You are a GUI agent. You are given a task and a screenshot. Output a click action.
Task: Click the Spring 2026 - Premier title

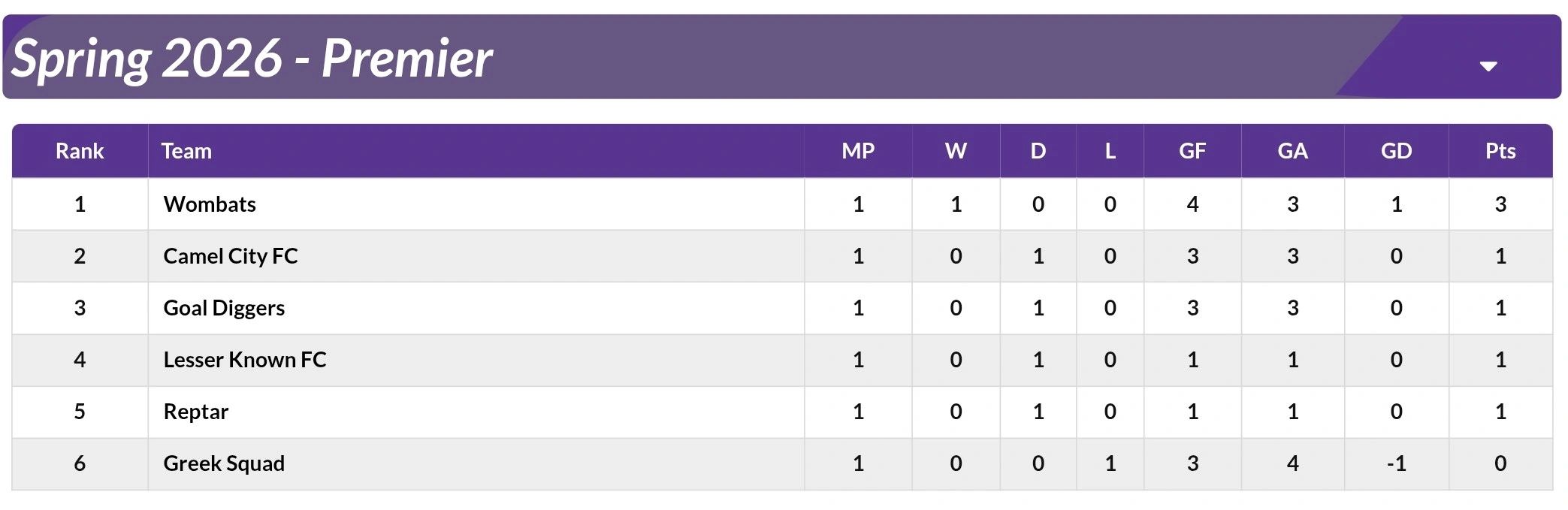coord(252,58)
